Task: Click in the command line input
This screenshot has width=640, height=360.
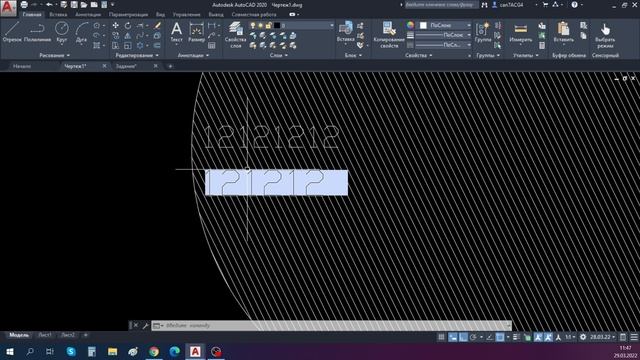Action: [x=331, y=325]
